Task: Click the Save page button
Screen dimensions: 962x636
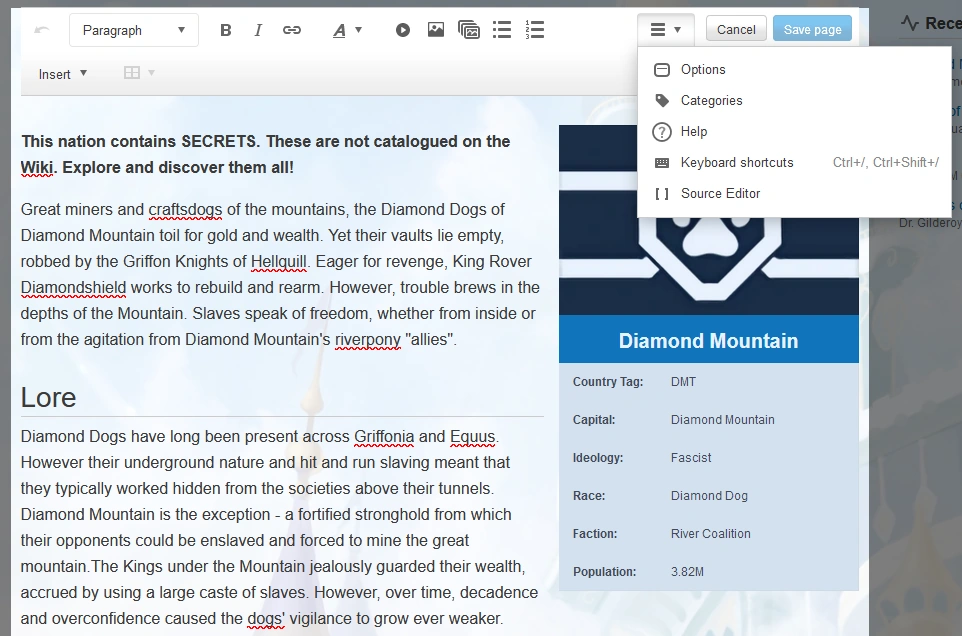Action: [x=812, y=29]
